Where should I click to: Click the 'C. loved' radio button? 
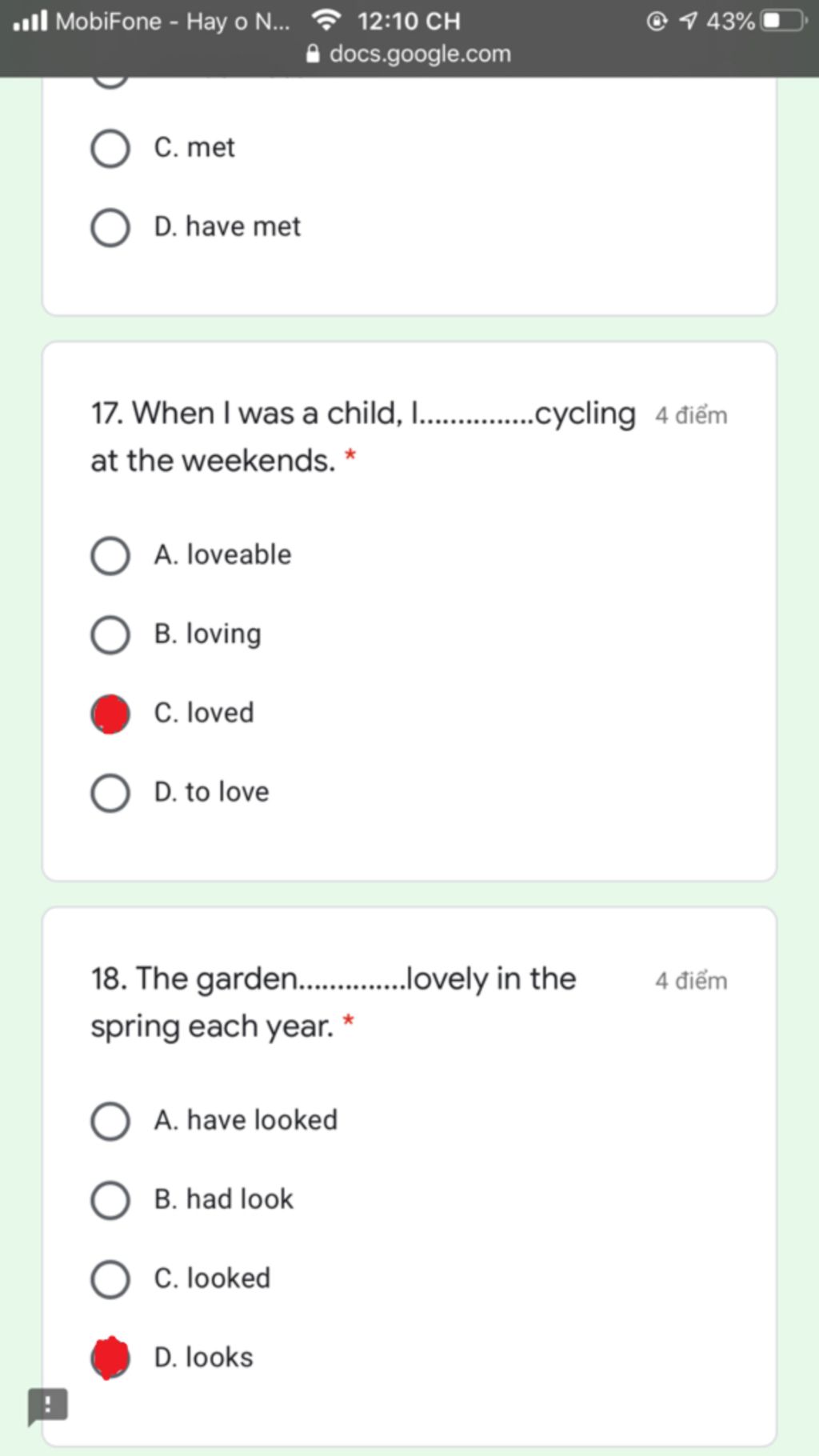coord(110,714)
